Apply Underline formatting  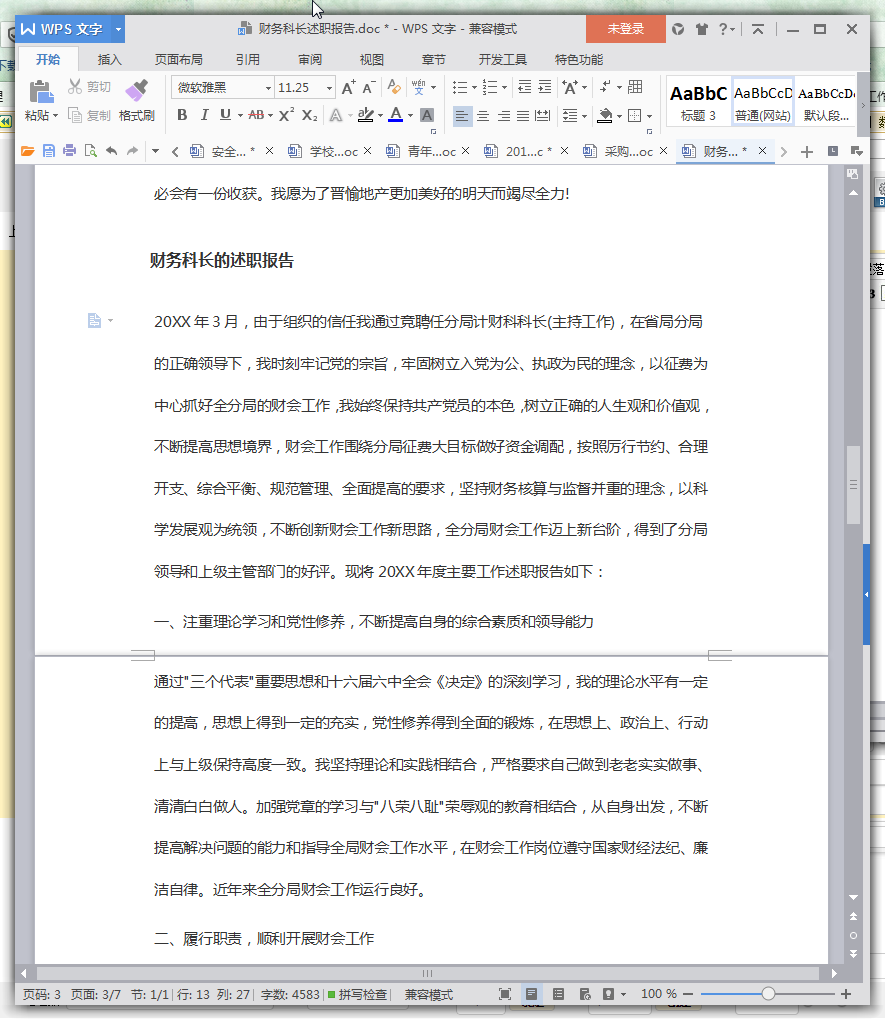coord(225,115)
